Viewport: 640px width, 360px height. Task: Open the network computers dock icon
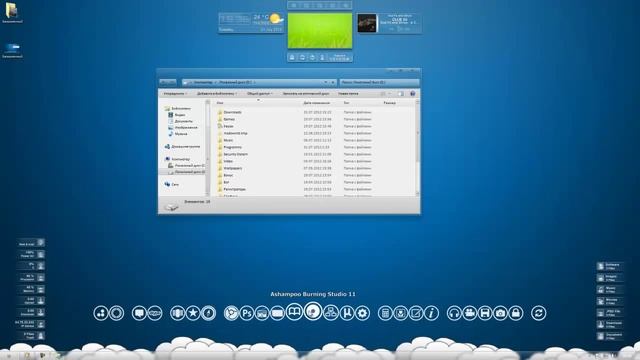(x=331, y=313)
